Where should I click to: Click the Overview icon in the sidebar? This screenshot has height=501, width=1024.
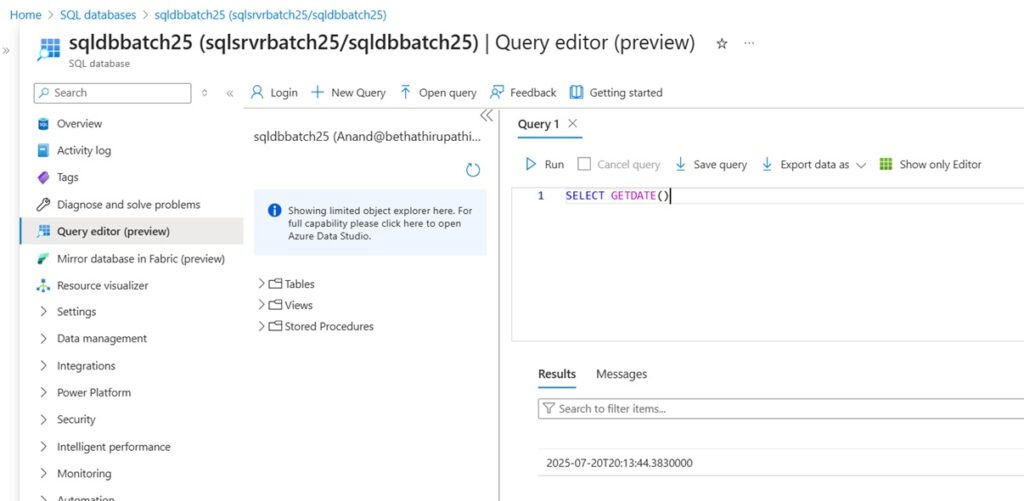coord(43,123)
